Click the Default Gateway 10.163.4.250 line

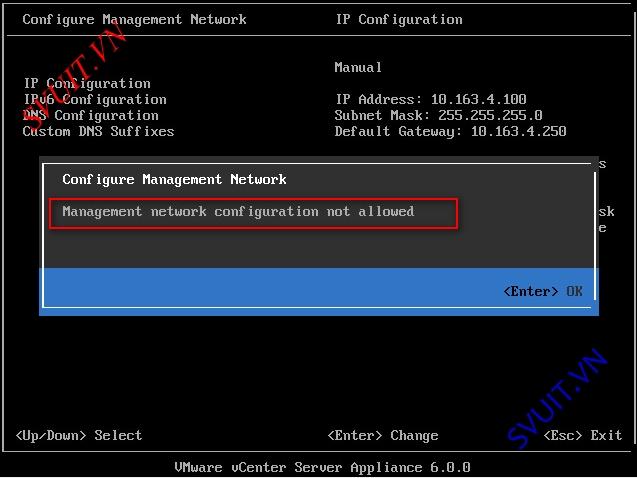tap(450, 132)
